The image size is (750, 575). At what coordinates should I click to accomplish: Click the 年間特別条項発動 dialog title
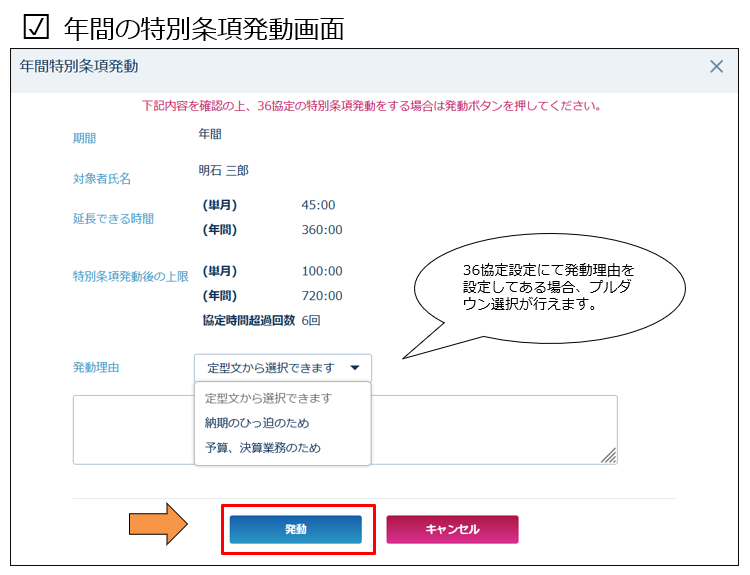[x=79, y=67]
